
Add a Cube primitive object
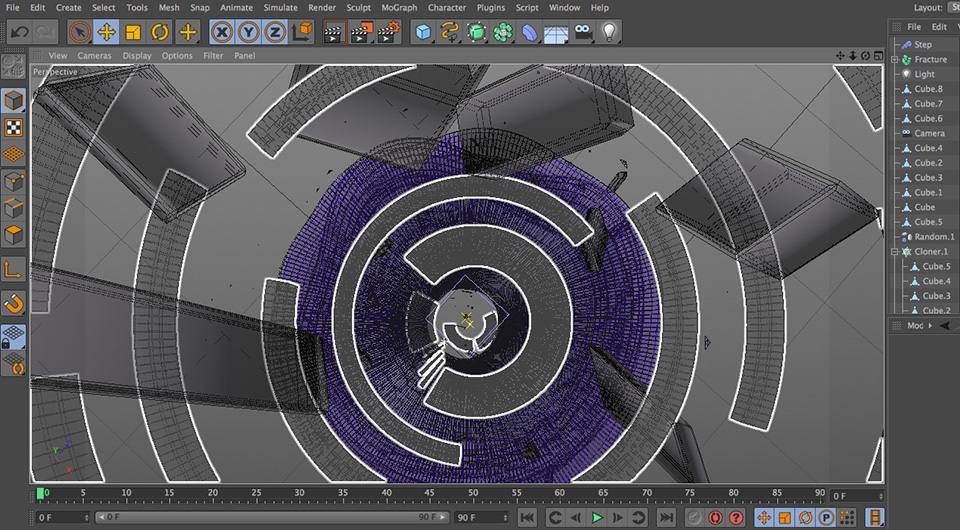pyautogui.click(x=424, y=32)
